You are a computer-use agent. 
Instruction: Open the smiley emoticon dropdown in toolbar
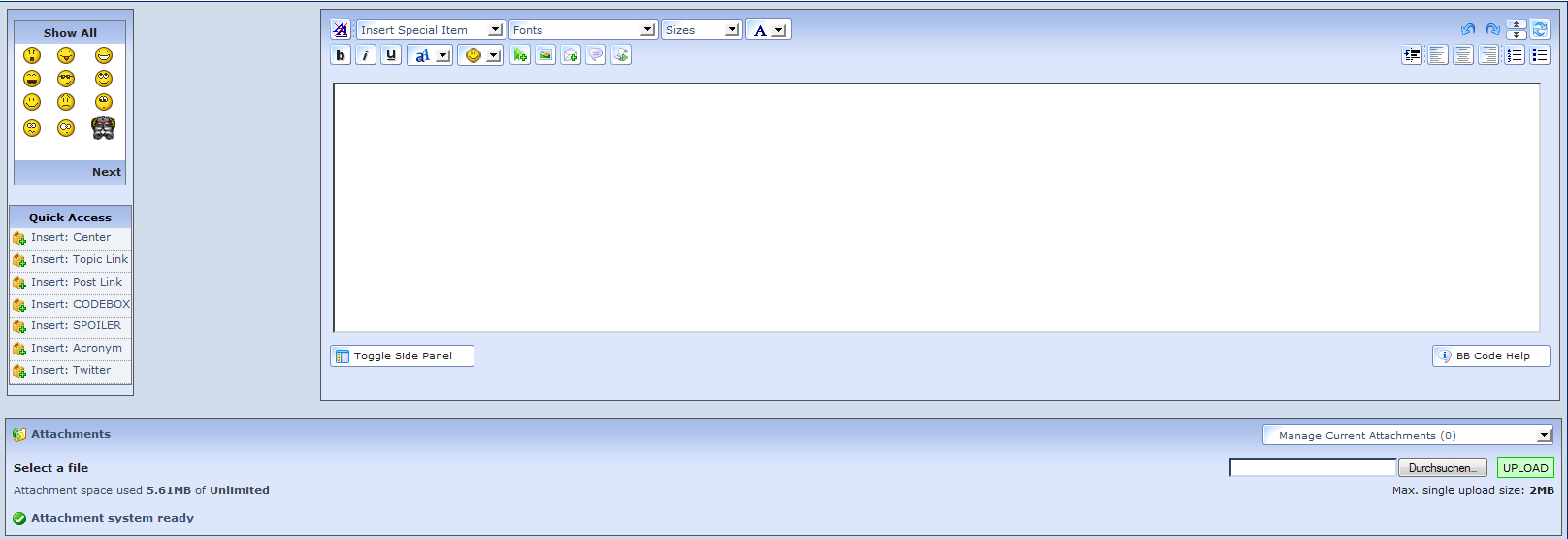point(480,55)
